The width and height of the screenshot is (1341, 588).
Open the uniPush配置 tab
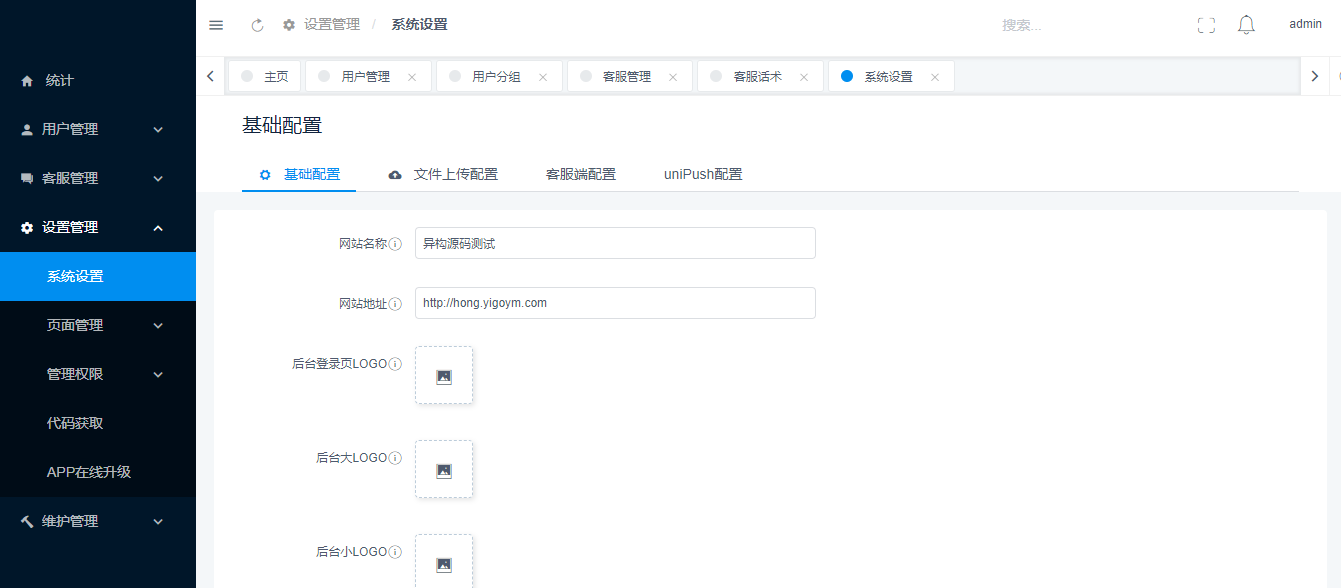(703, 173)
